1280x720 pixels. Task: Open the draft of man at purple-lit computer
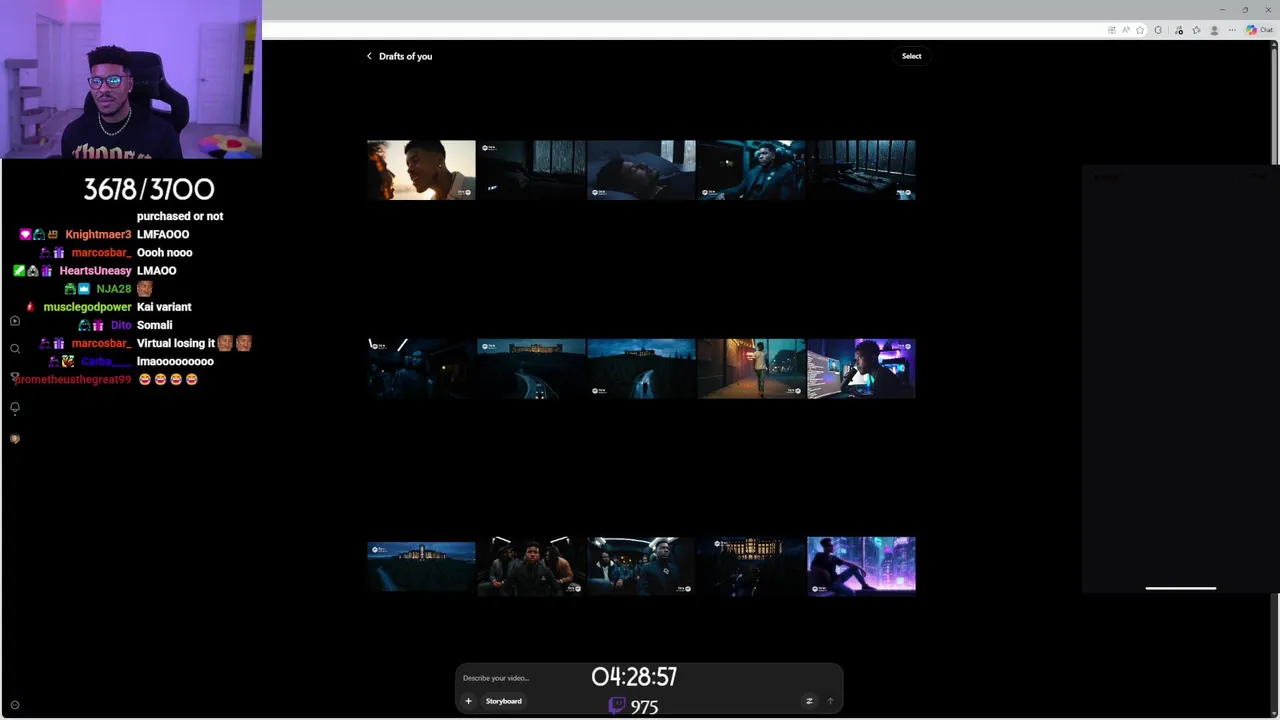click(861, 368)
